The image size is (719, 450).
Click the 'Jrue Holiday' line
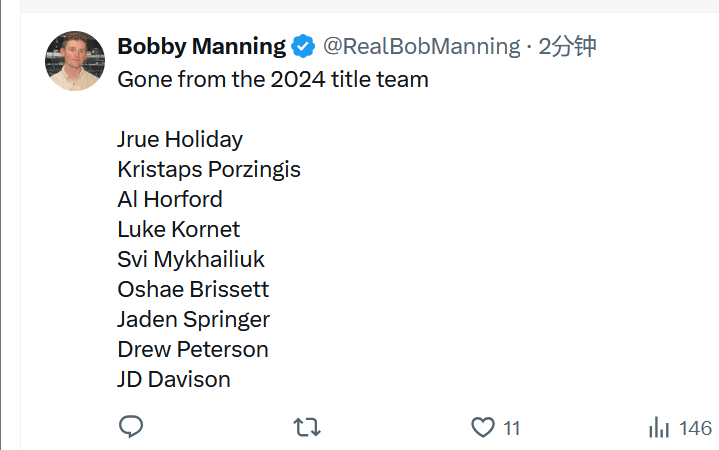pyautogui.click(x=180, y=139)
